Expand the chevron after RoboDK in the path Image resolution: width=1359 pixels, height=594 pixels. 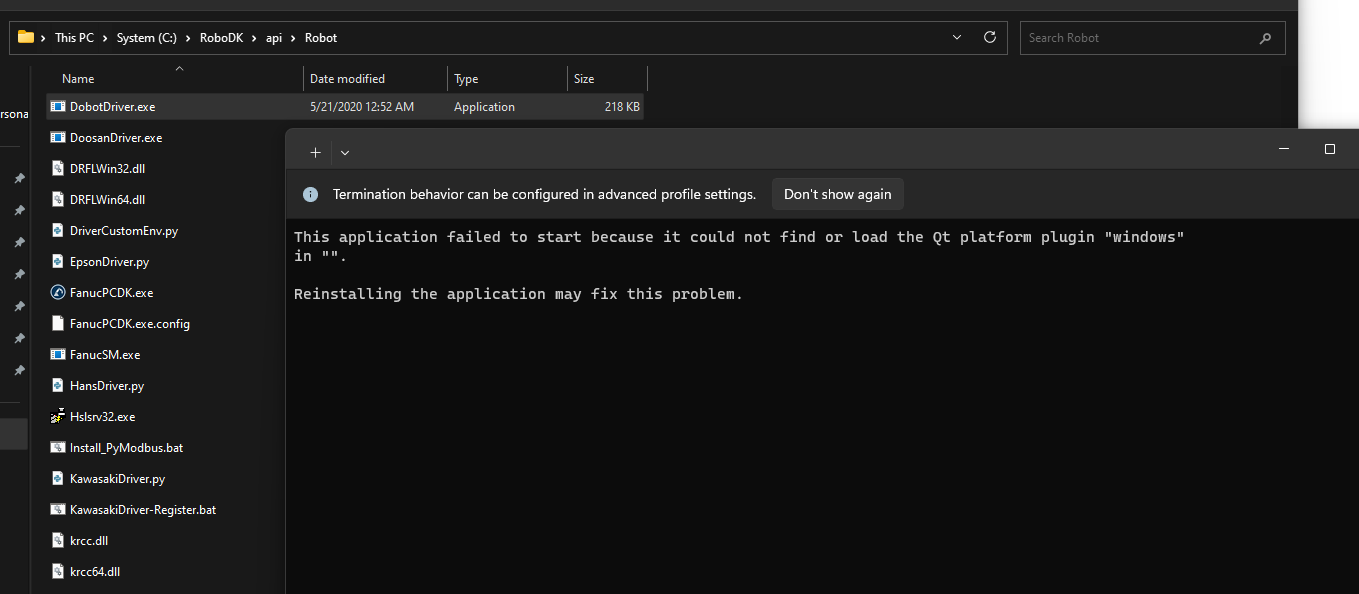tap(256, 38)
